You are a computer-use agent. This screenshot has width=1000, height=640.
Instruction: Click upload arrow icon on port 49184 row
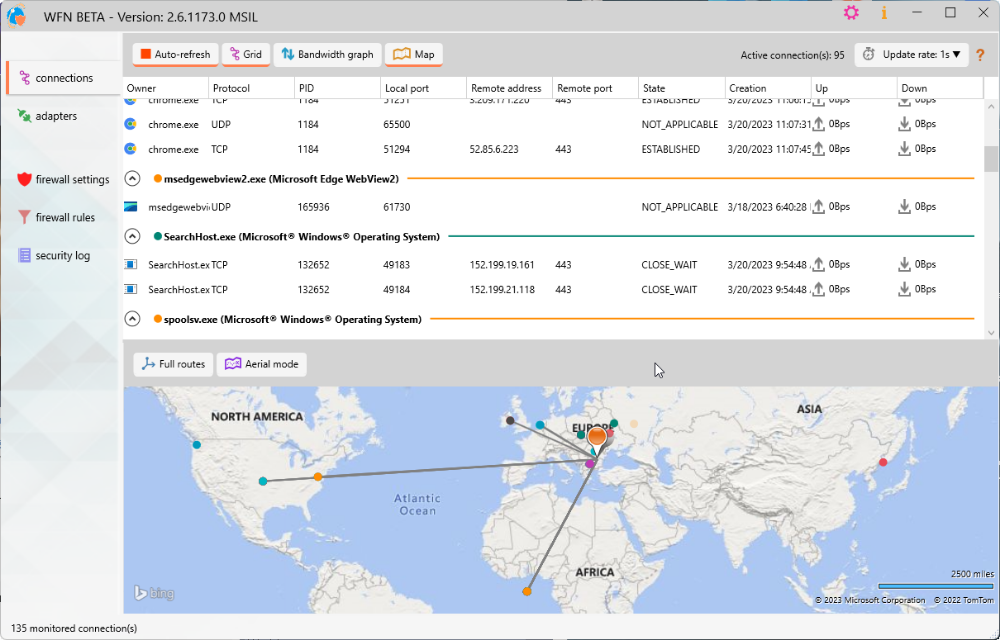[x=819, y=289]
